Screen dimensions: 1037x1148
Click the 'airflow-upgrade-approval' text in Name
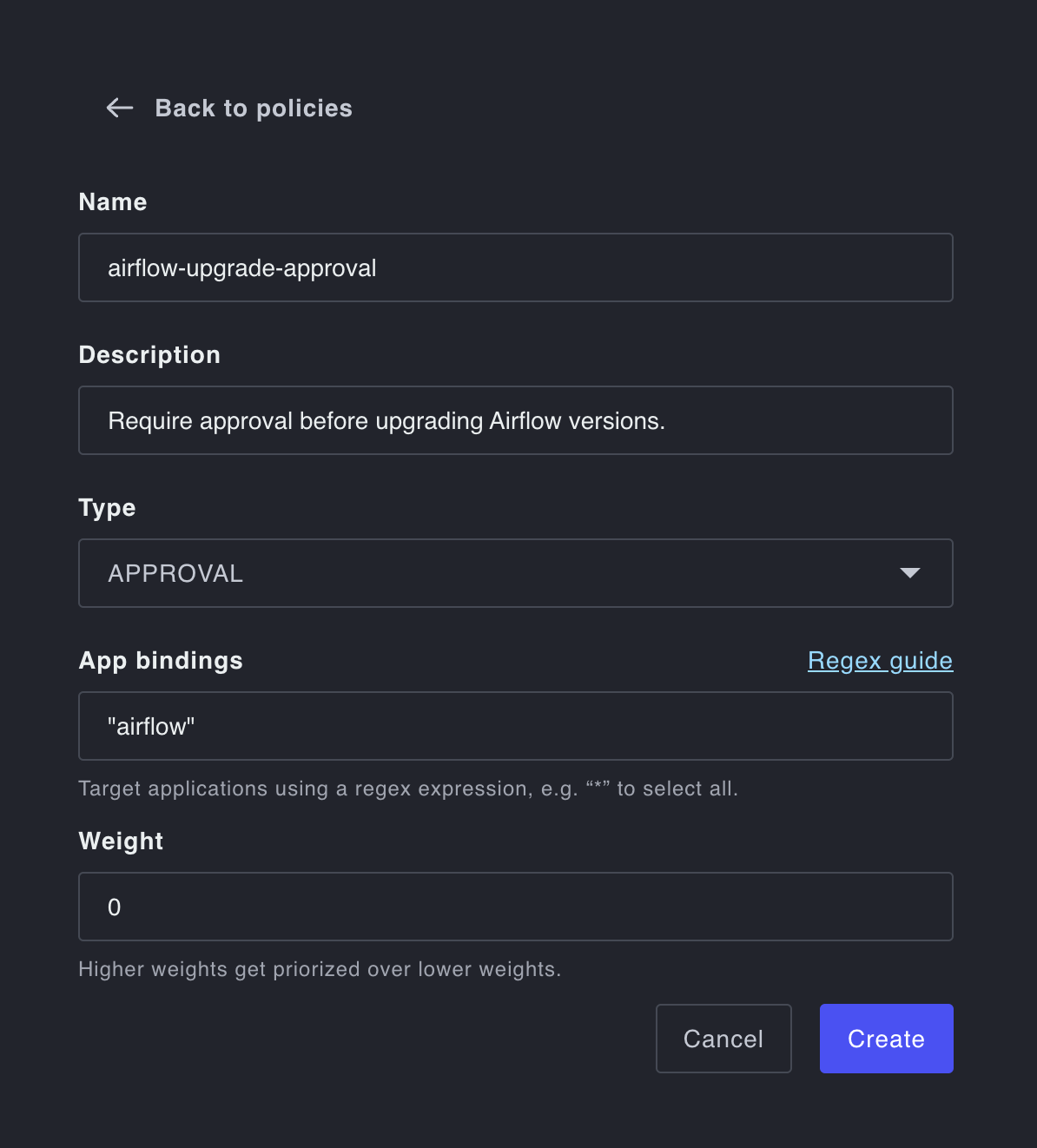click(242, 268)
